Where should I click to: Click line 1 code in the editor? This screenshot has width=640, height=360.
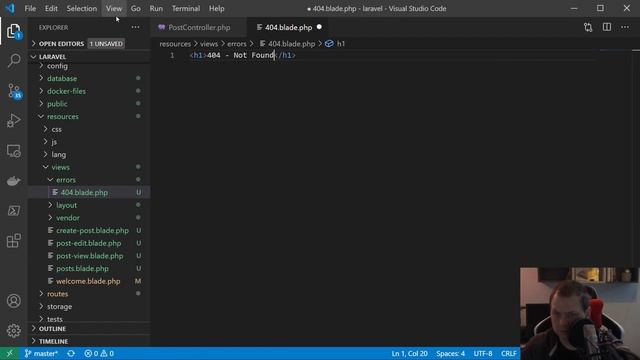243,55
